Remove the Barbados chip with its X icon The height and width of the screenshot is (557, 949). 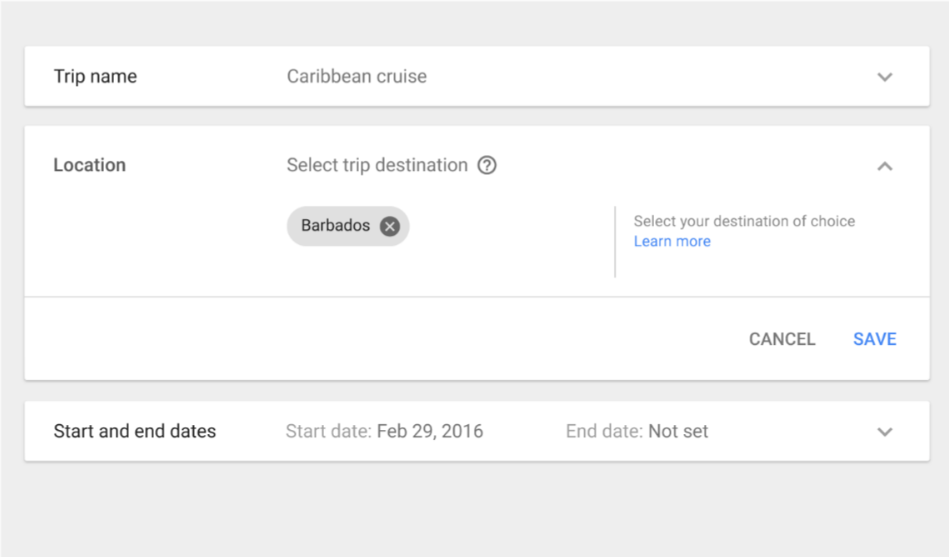click(x=390, y=226)
